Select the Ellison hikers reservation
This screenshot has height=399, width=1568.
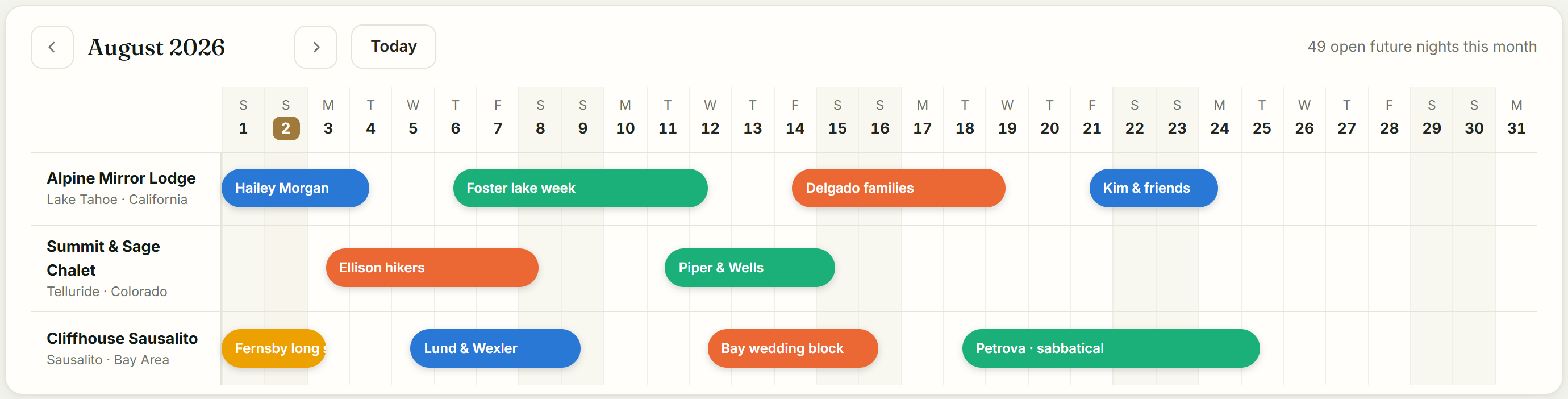(432, 268)
